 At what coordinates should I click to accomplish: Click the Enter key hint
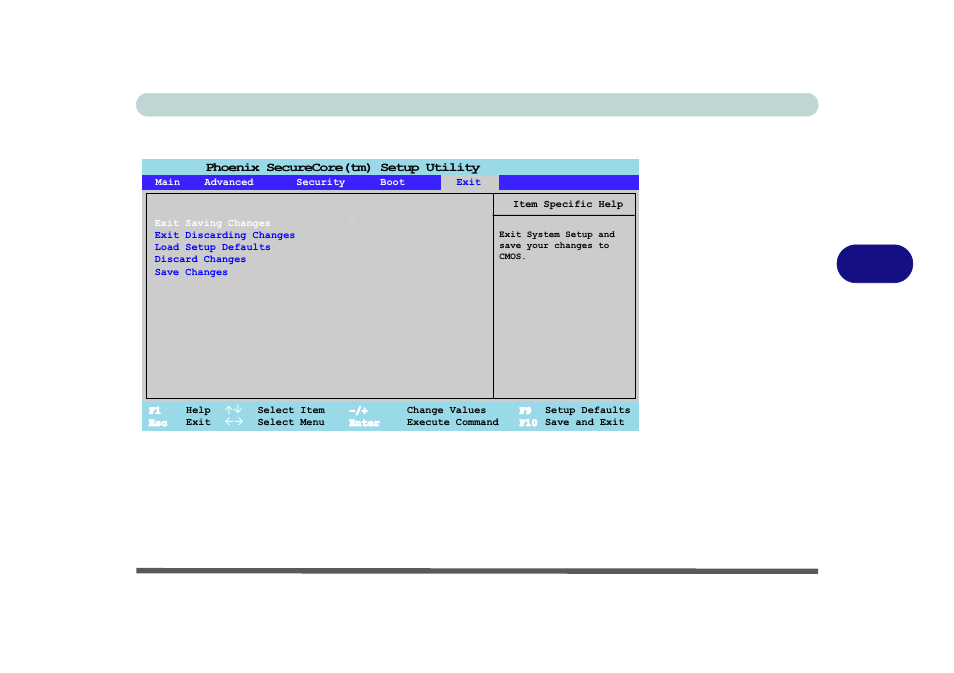364,423
